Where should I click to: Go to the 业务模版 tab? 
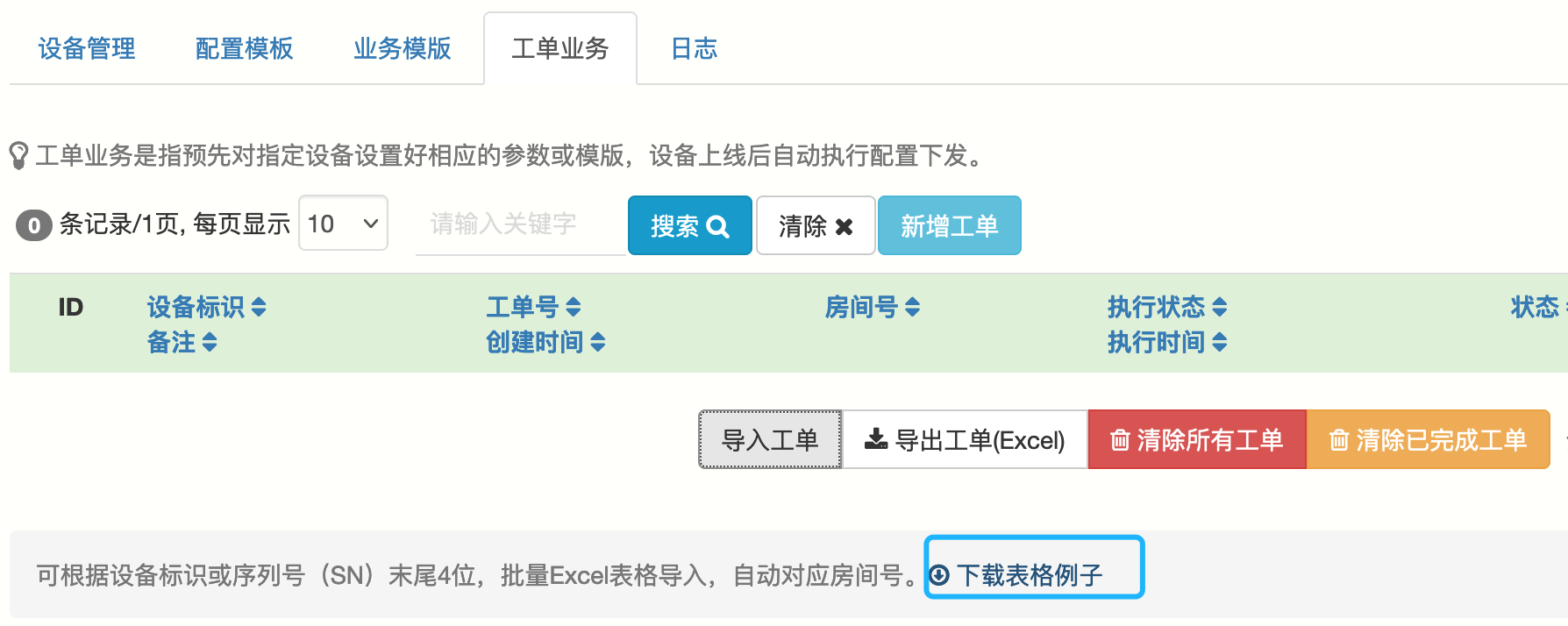403,48
